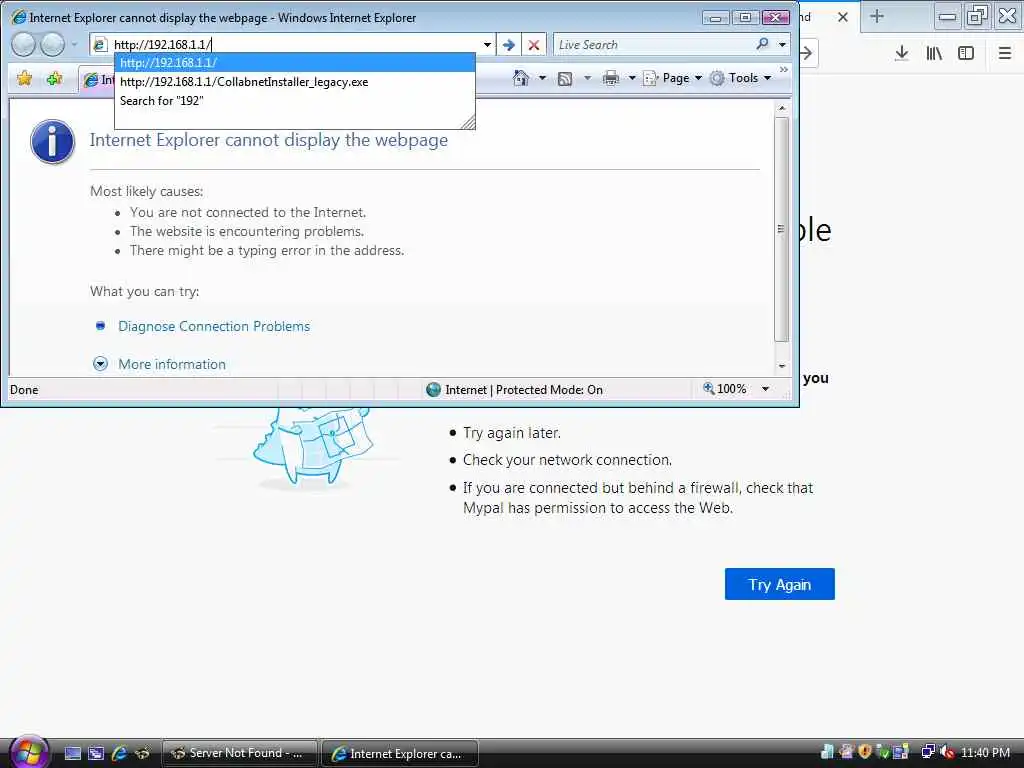Click the blue information icon on error page
1024x768 pixels.
pyautogui.click(x=52, y=142)
